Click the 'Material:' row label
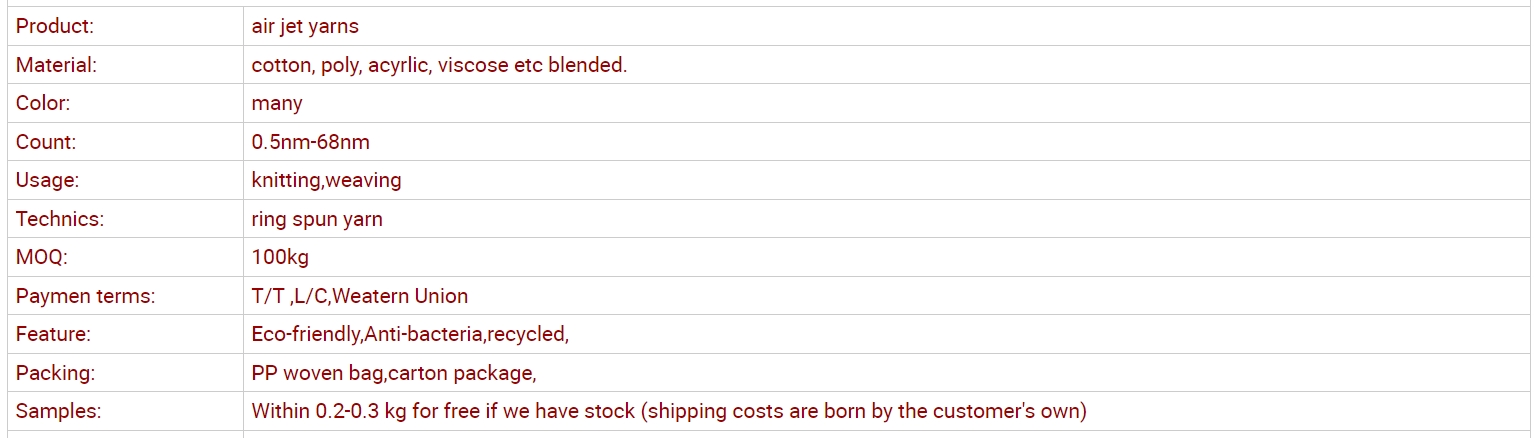 tap(56, 65)
